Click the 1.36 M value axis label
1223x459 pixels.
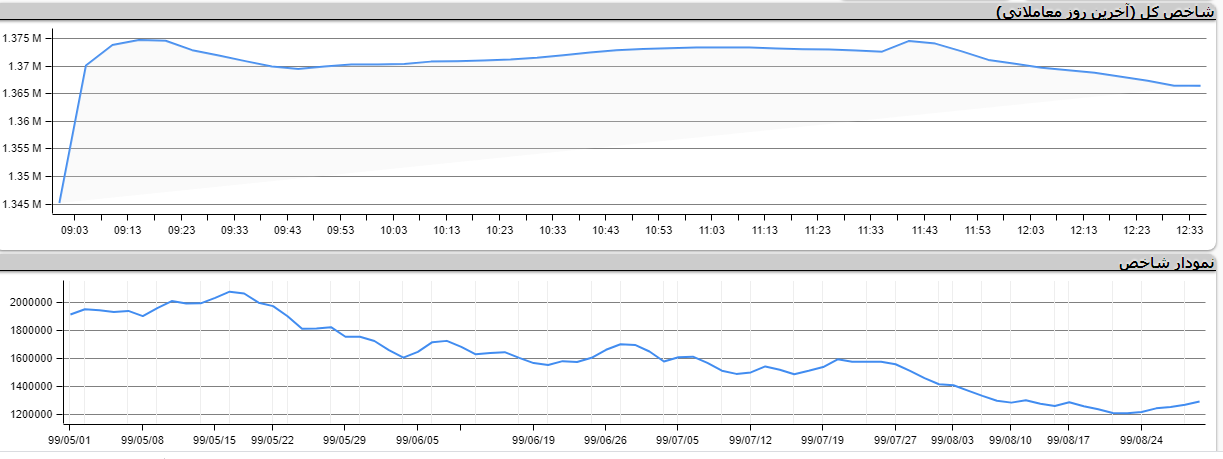(x=25, y=122)
